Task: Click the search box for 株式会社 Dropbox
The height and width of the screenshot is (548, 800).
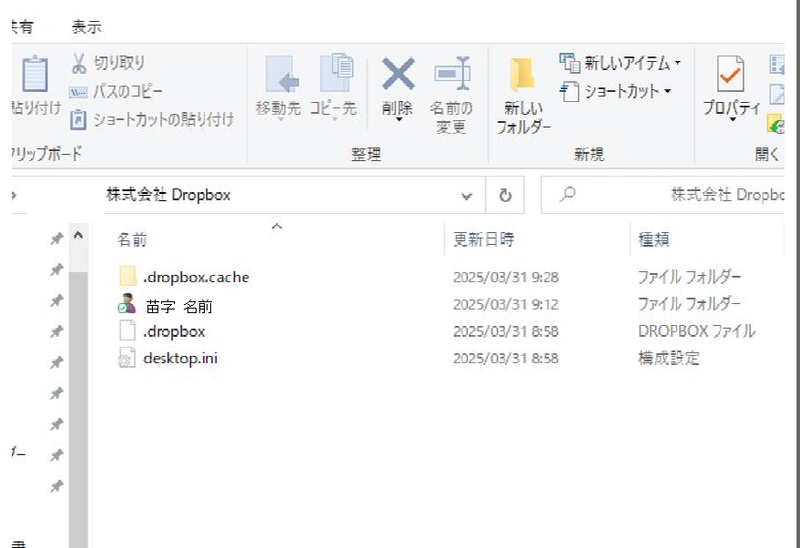Action: pos(663,195)
